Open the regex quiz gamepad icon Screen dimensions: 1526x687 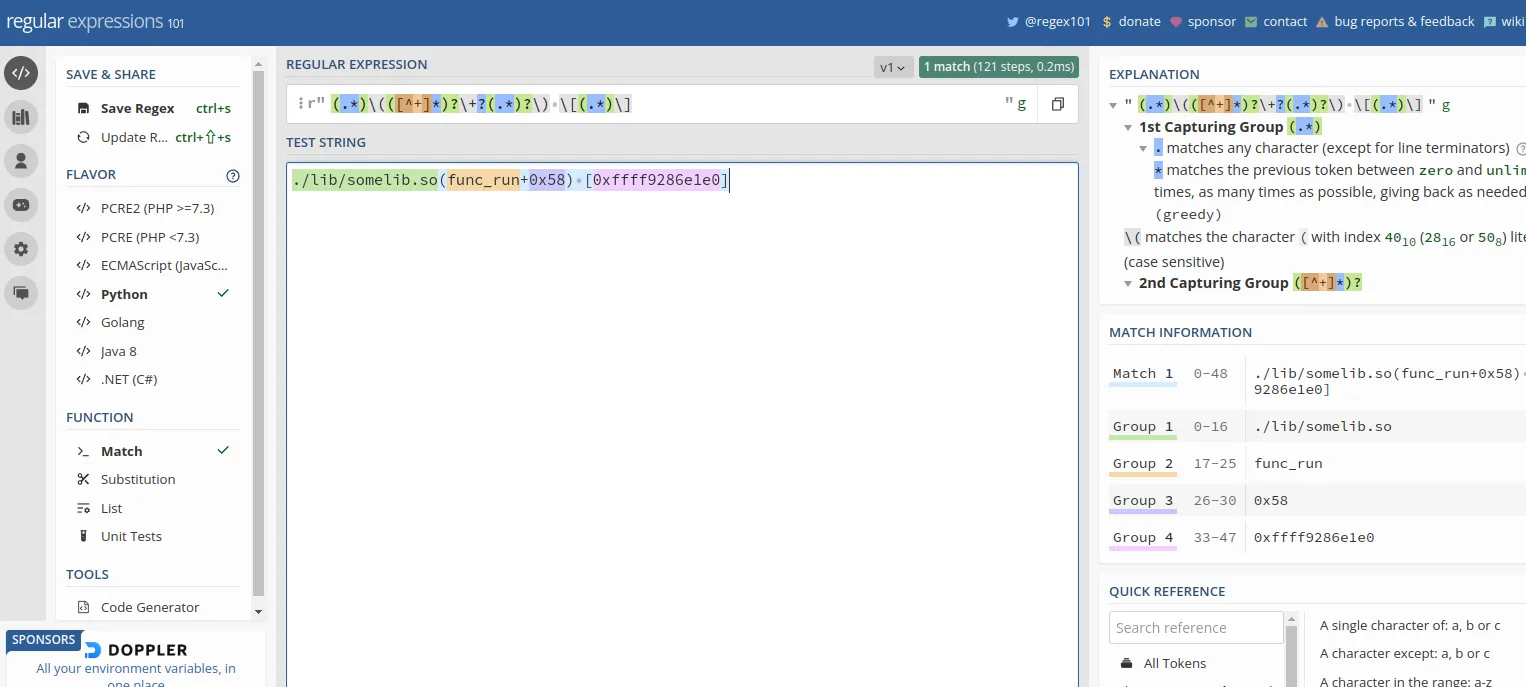pyautogui.click(x=21, y=205)
